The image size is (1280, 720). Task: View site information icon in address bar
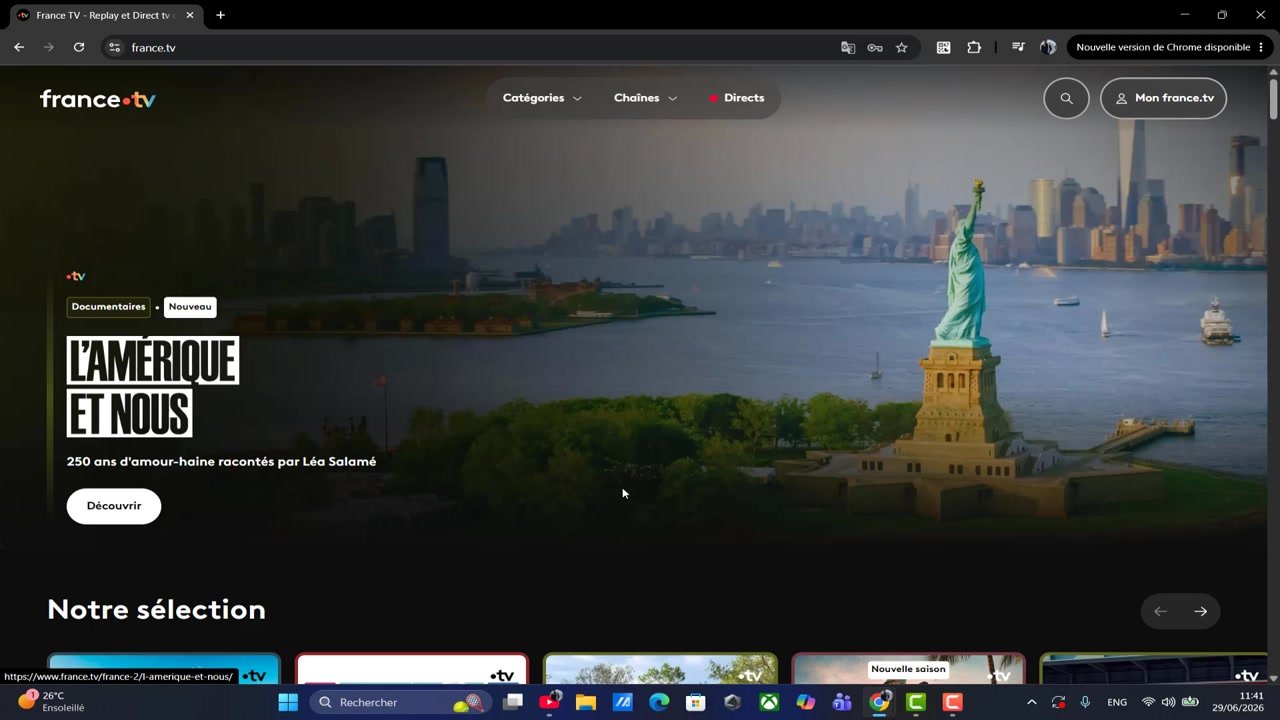click(x=114, y=47)
